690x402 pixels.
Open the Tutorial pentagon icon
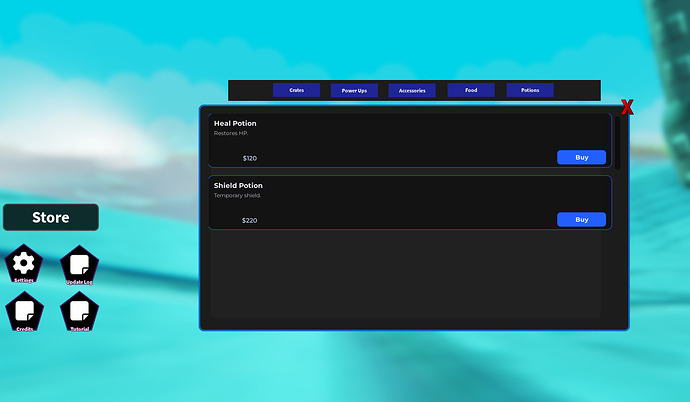click(x=80, y=312)
